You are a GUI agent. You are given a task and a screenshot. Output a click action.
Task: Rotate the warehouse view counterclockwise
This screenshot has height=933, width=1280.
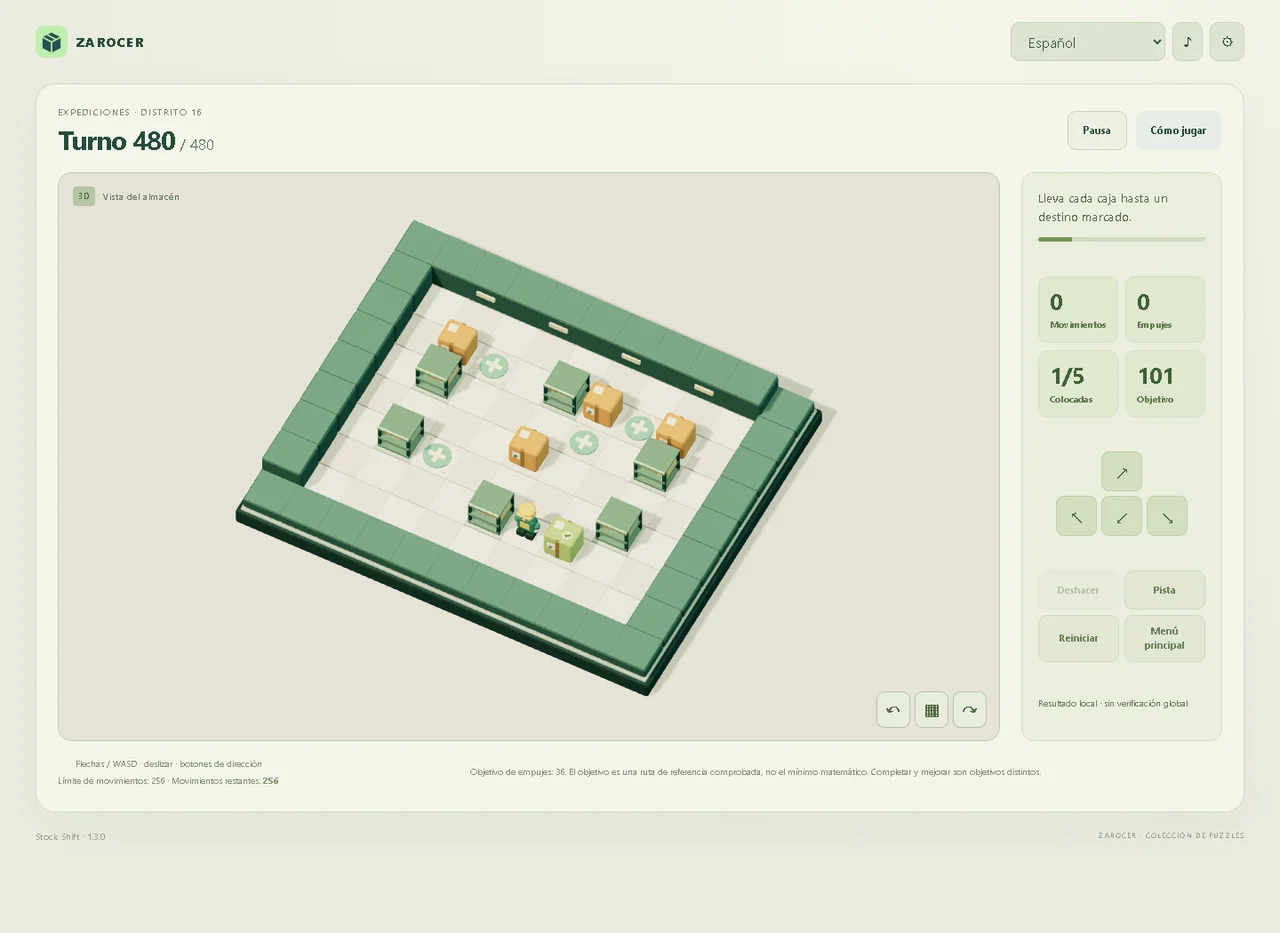coord(893,710)
